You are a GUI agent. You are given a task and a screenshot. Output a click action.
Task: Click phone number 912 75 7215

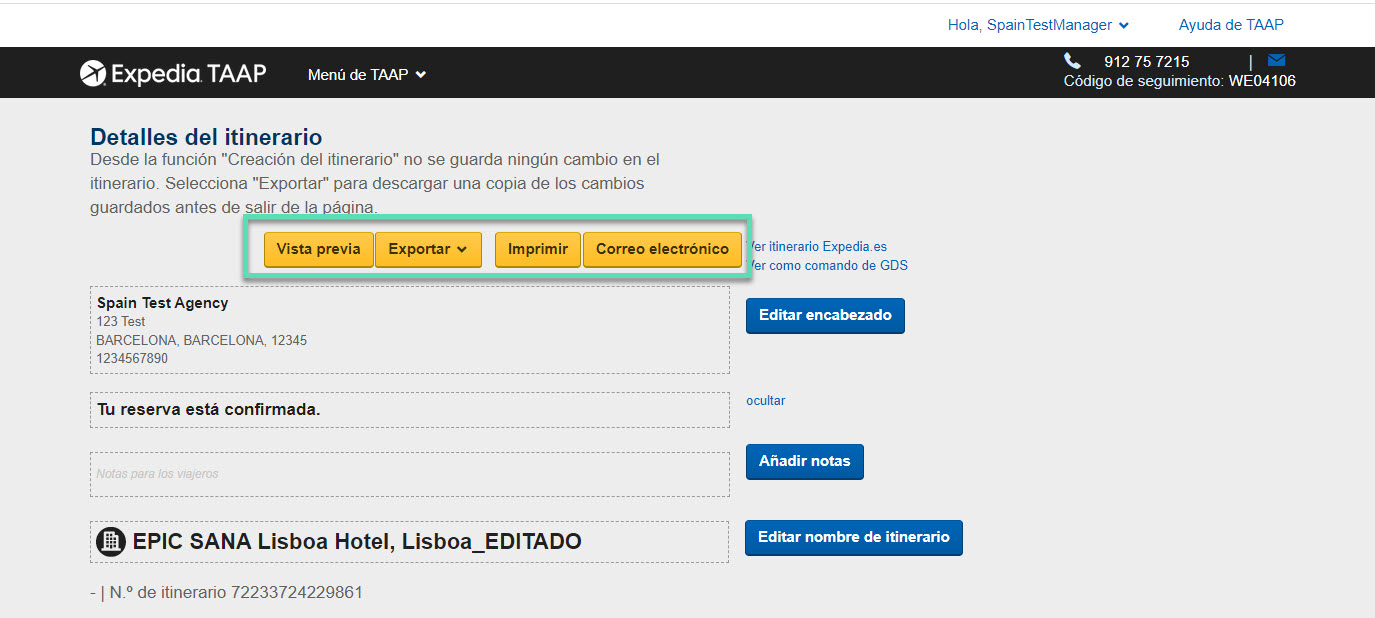1147,61
